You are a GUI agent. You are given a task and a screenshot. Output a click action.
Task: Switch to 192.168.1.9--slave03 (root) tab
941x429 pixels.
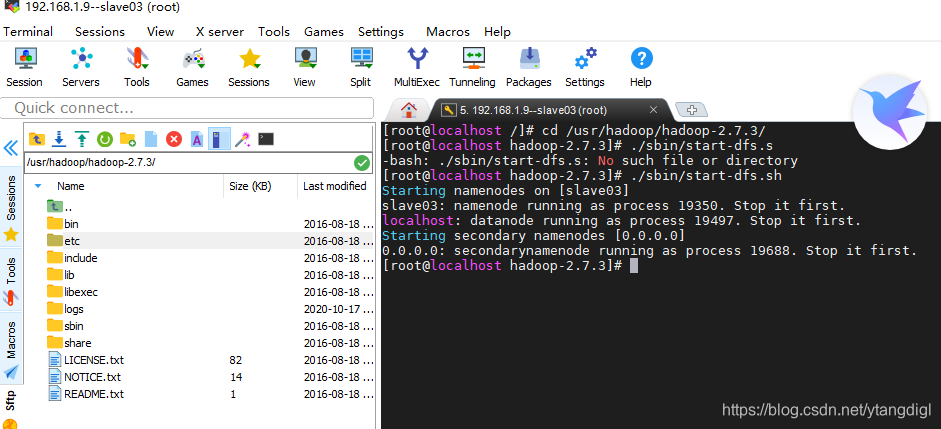point(534,110)
